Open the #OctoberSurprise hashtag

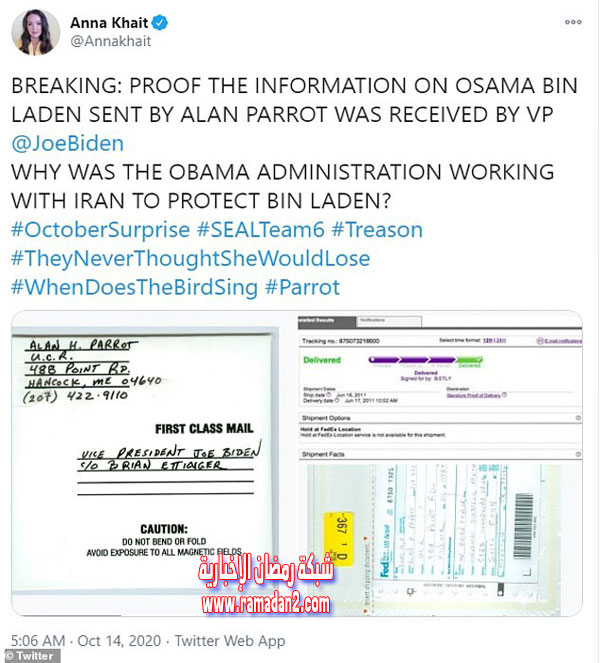pos(101,230)
